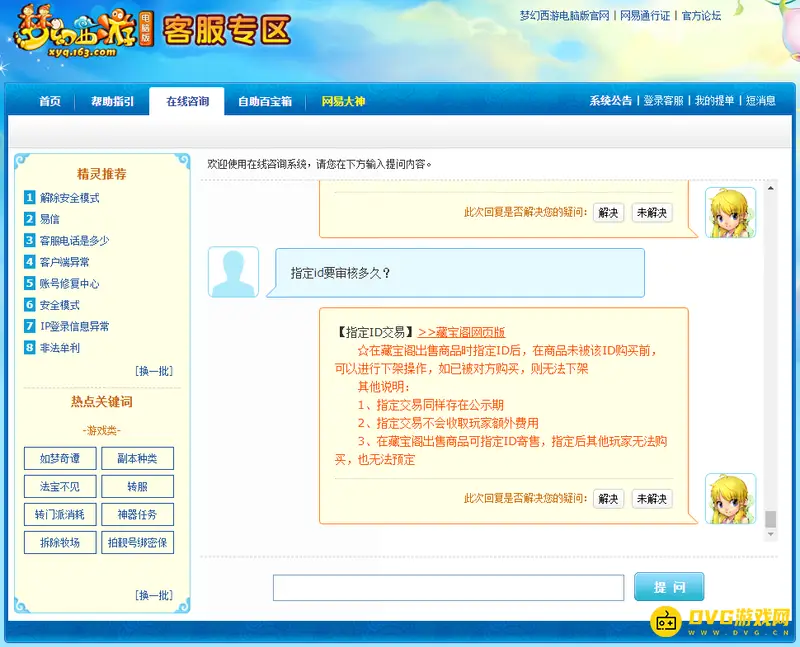800x647 pixels.
Task: Click the lower blonde fairy assistant avatar
Action: pyautogui.click(x=730, y=499)
